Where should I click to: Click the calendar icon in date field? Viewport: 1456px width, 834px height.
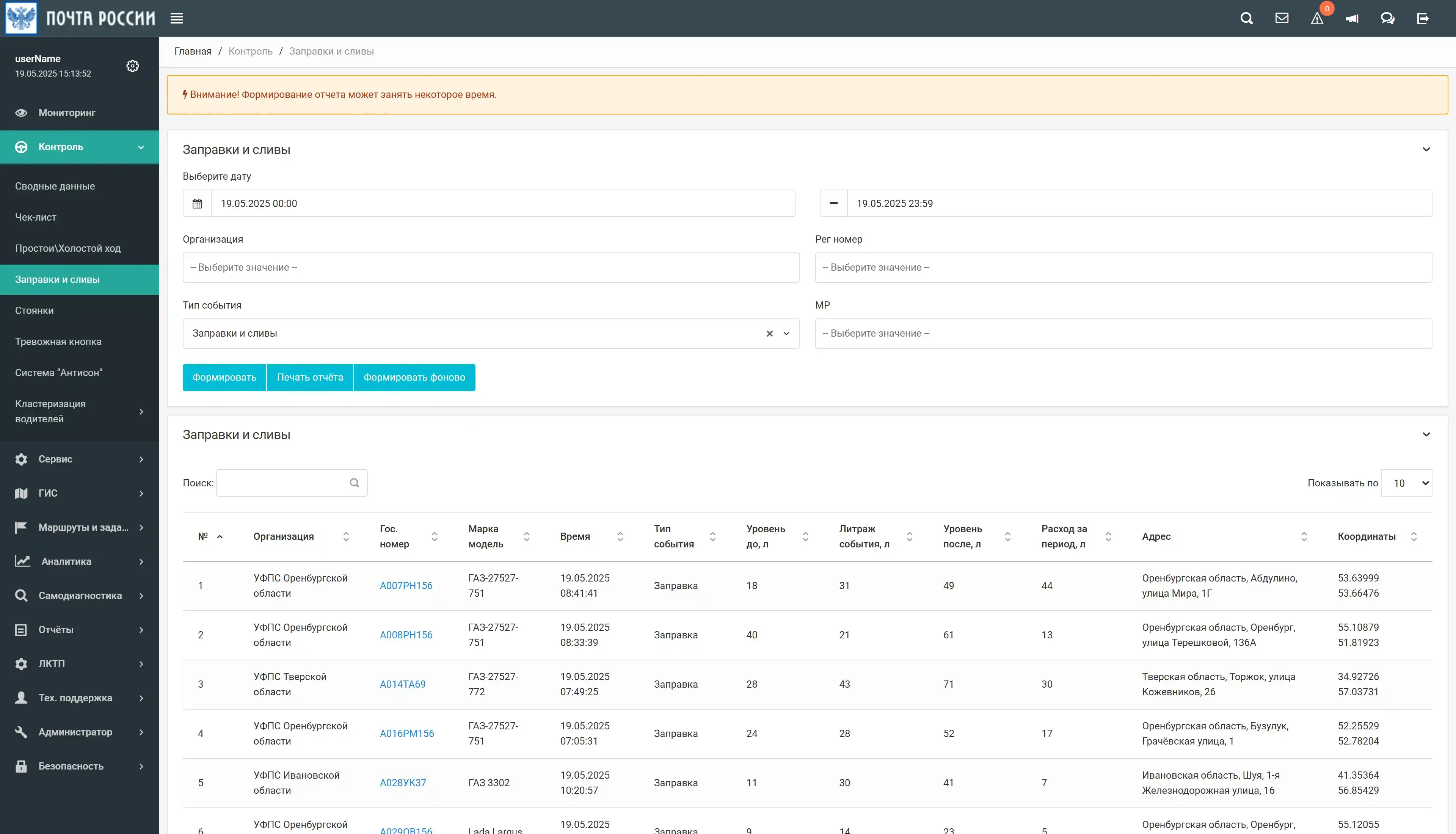(x=197, y=203)
